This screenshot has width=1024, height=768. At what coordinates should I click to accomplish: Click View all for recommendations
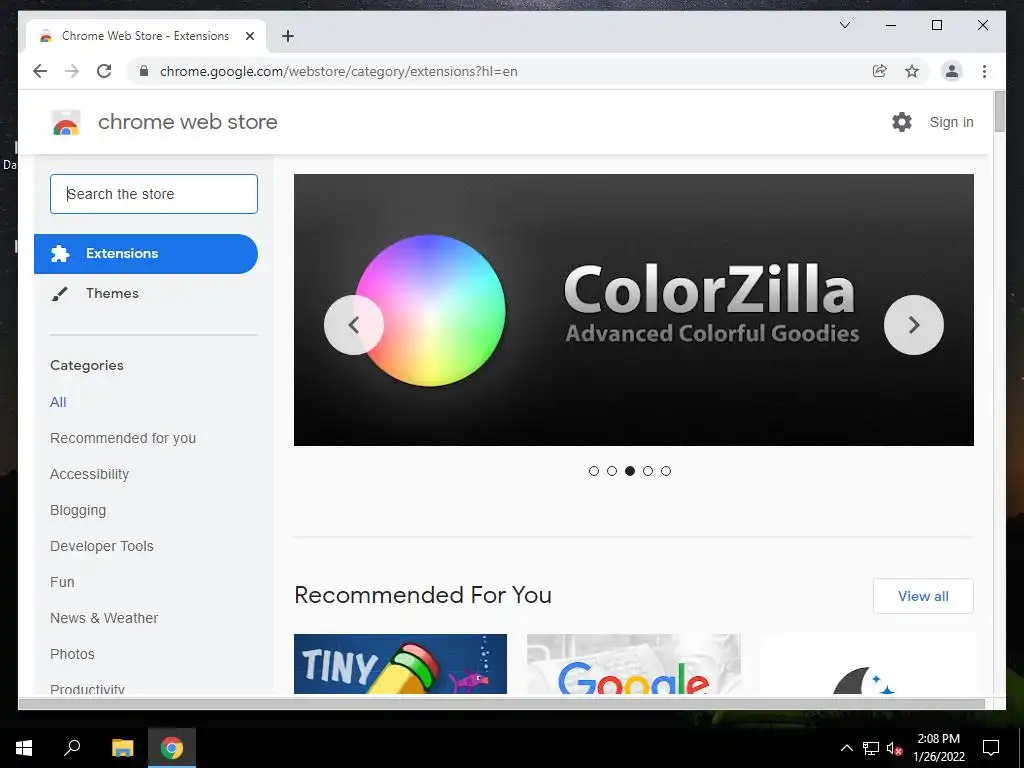tap(923, 596)
